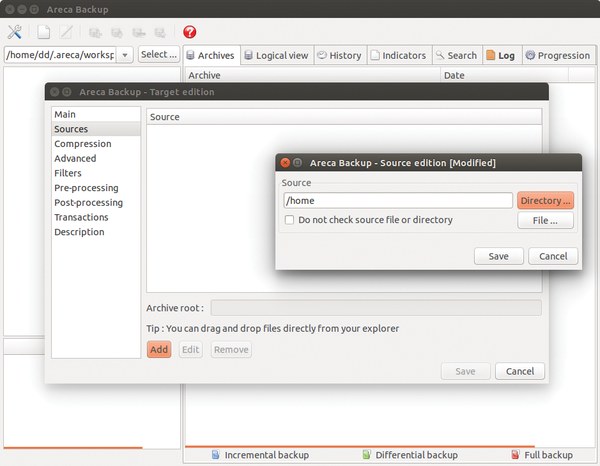
Task: Select Pre-processing in Target edition sidebar
Action: click(96, 188)
